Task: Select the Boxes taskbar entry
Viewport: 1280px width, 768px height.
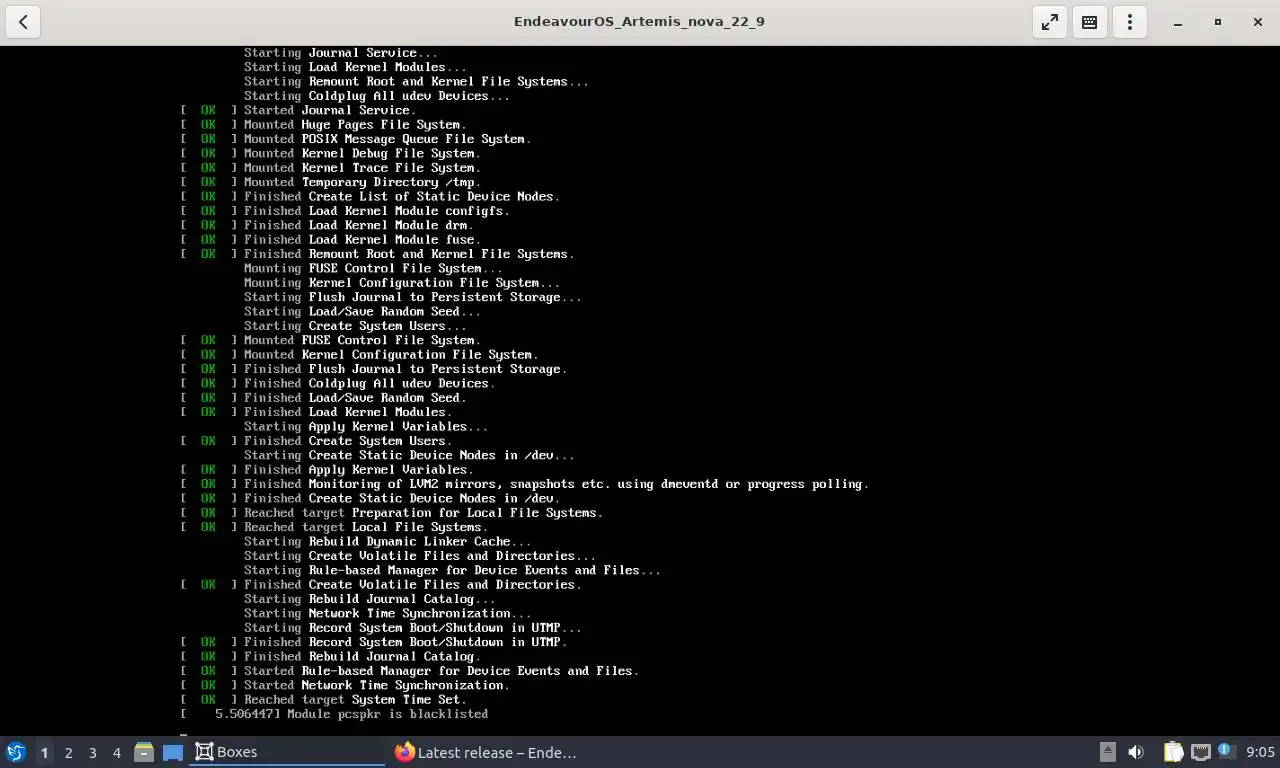Action: coord(287,752)
